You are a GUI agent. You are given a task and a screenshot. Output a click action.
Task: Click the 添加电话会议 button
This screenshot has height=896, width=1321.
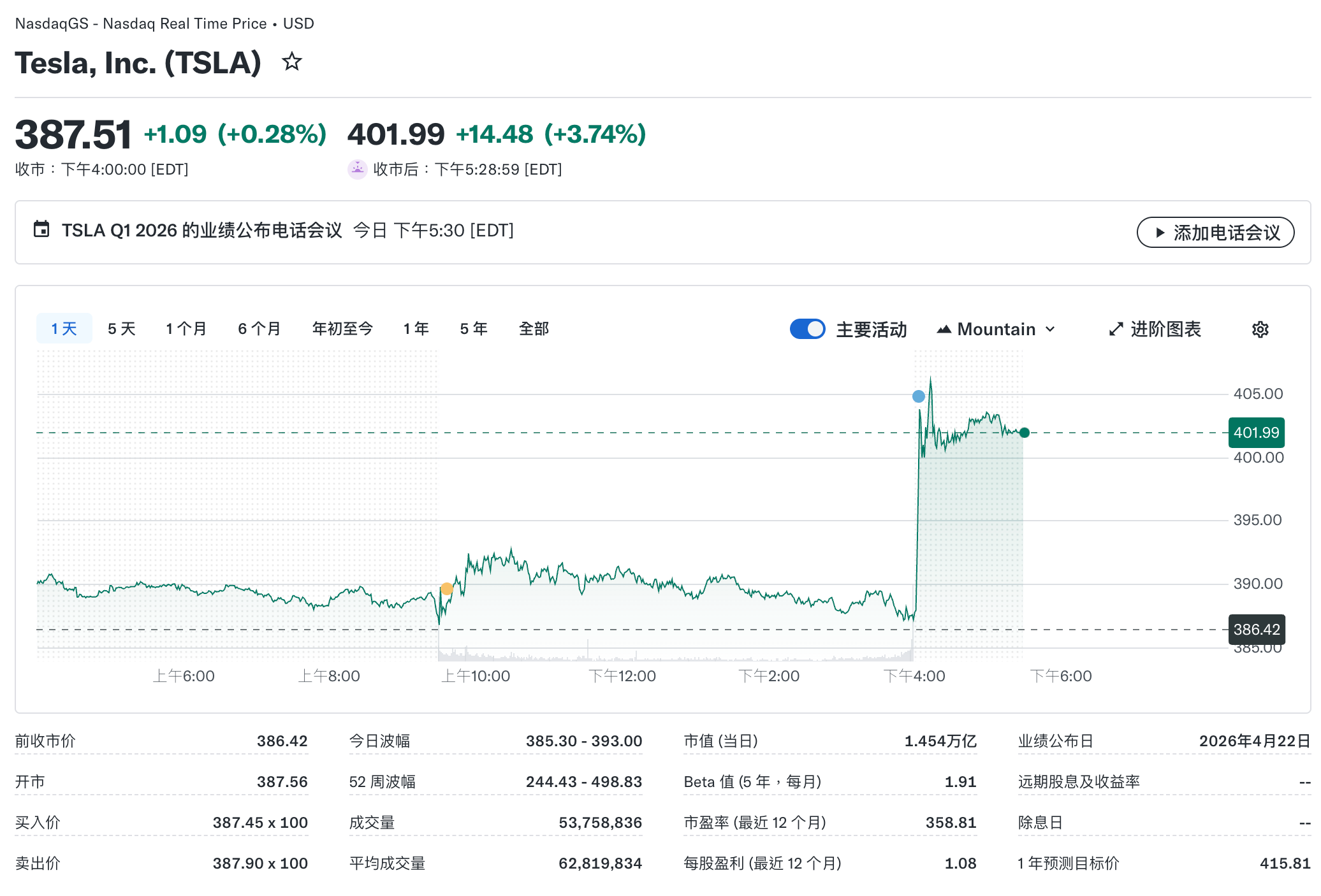click(1215, 233)
